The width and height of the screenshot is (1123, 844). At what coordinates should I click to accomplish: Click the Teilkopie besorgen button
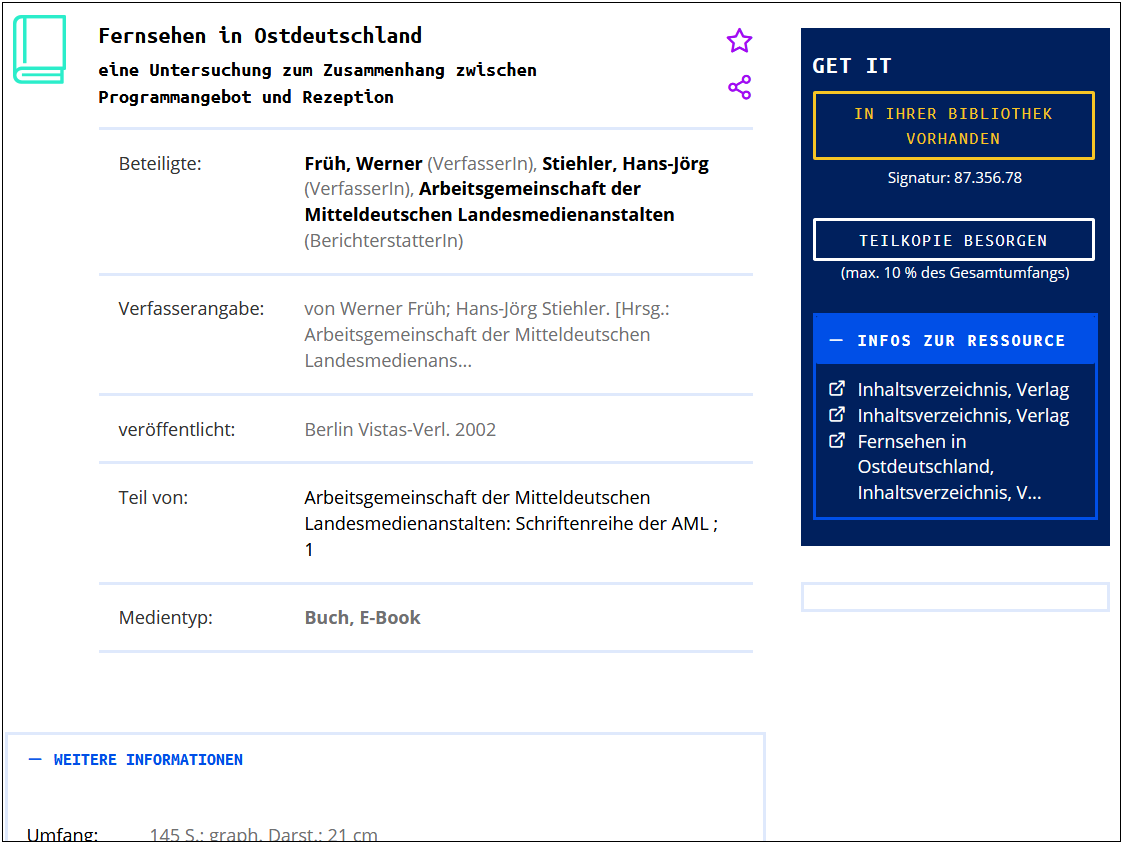(x=953, y=240)
